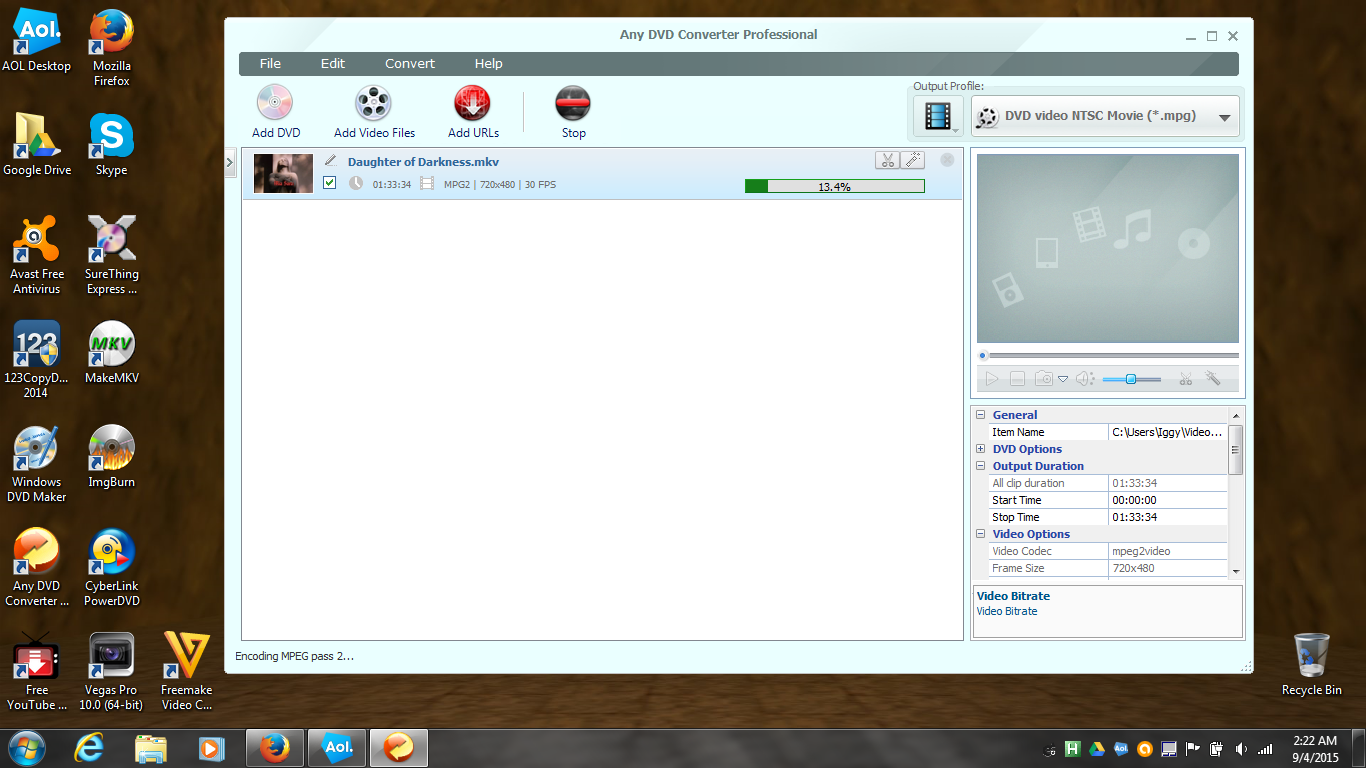The width and height of the screenshot is (1366, 768).
Task: Open the Convert menu
Action: 410,63
